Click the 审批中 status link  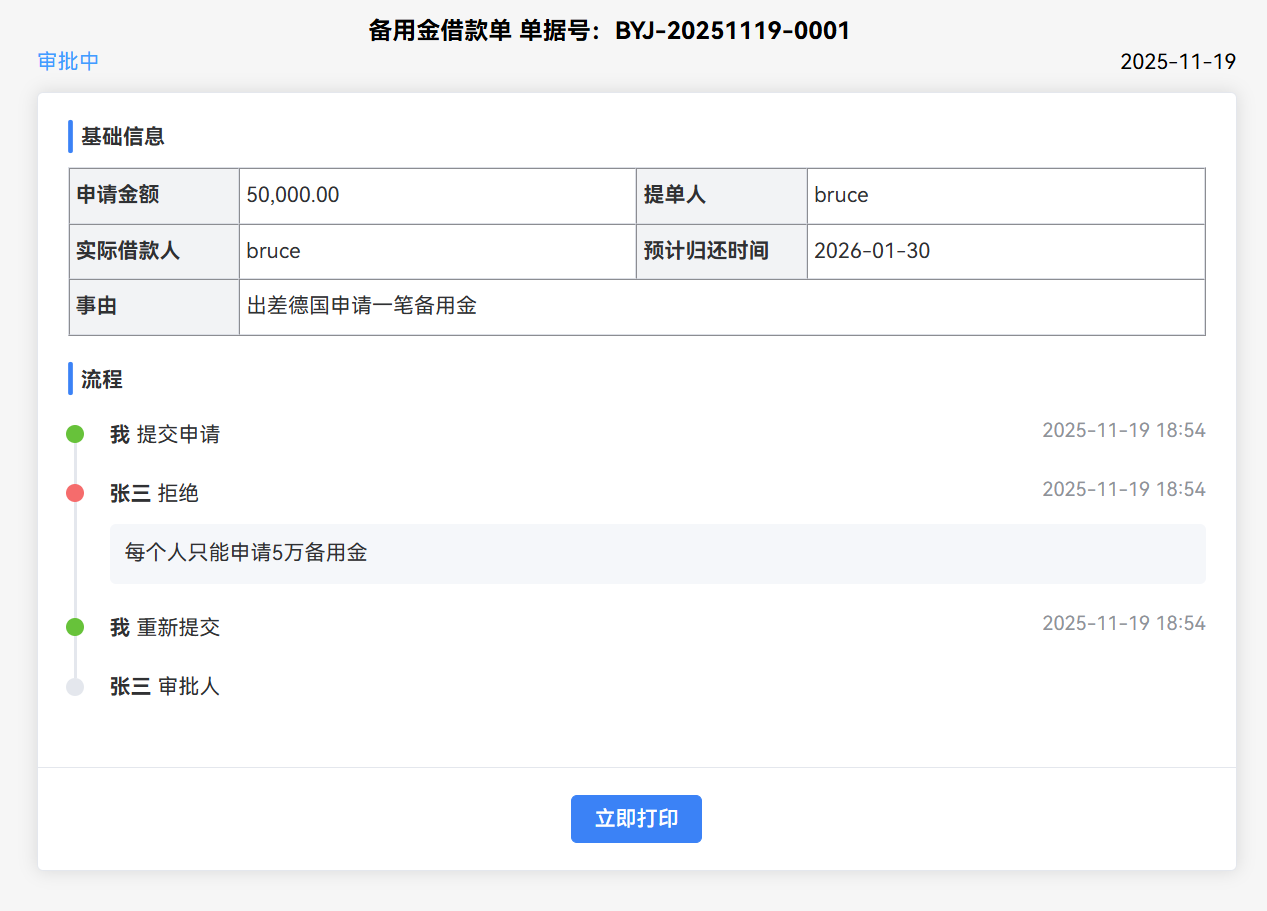[x=68, y=61]
